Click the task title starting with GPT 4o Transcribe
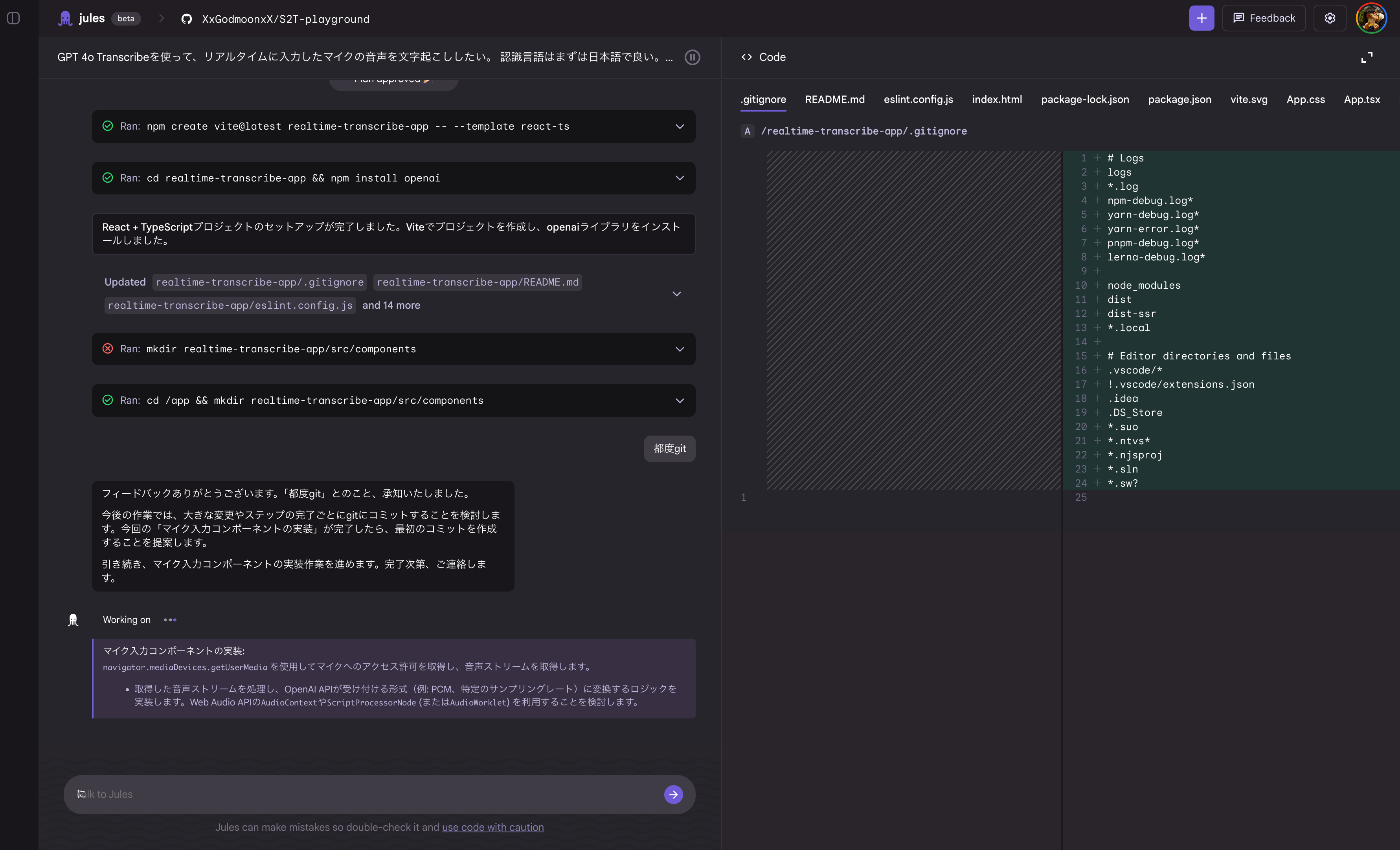The image size is (1400, 850). pos(365,57)
